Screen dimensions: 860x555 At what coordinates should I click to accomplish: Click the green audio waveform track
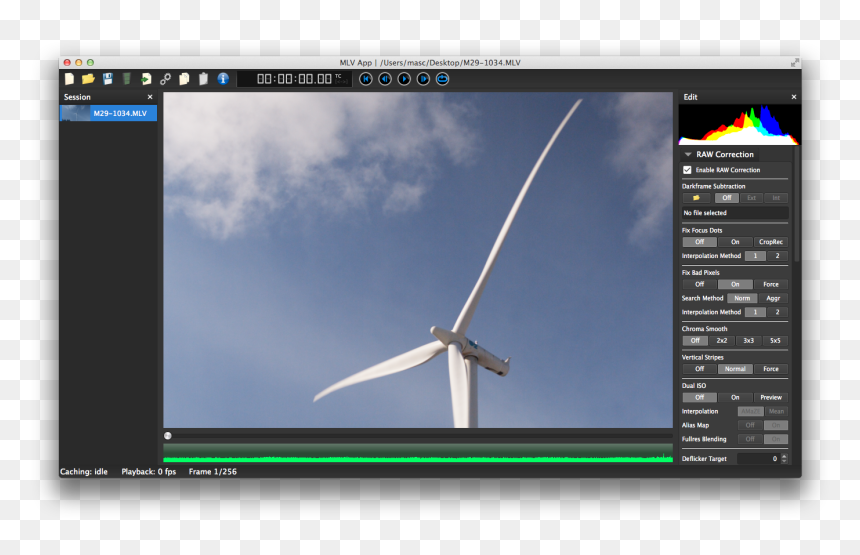coord(418,454)
